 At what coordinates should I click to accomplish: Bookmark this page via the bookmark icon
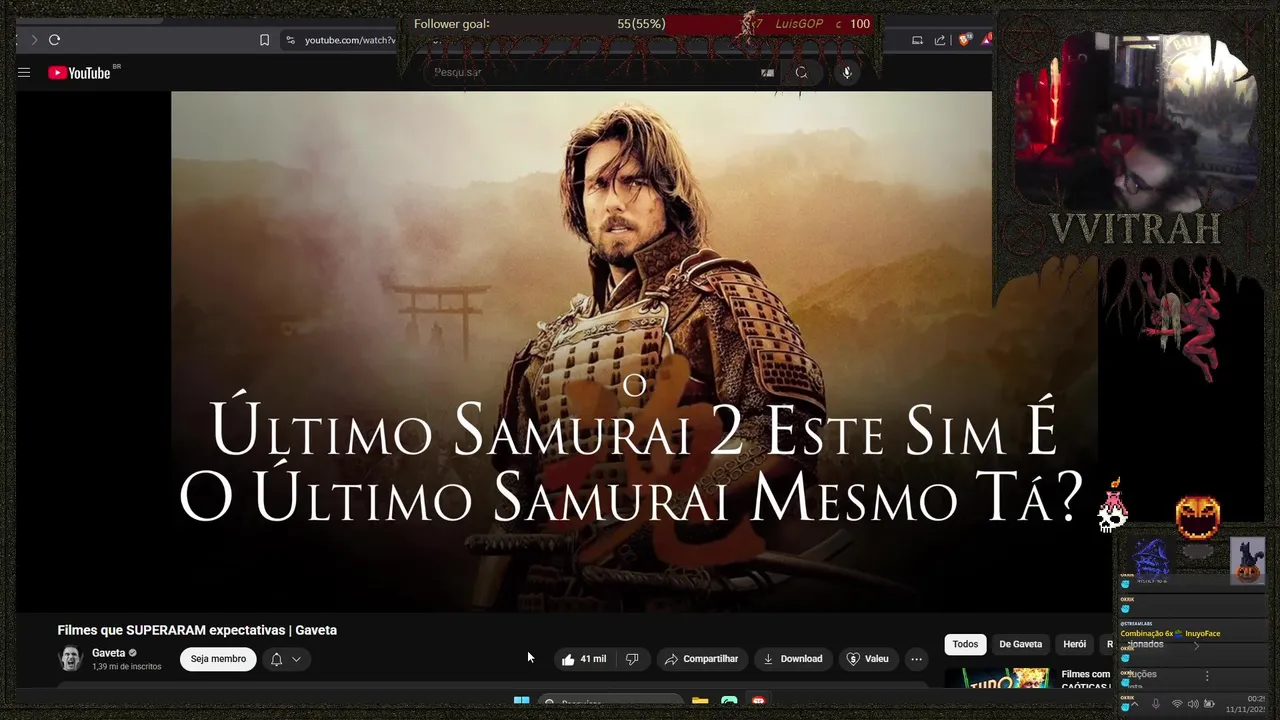[264, 40]
